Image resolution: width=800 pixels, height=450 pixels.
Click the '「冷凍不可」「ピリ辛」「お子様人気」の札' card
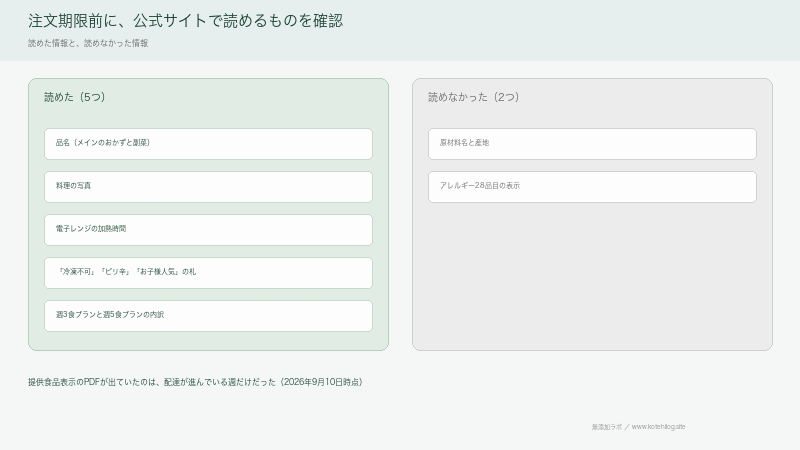tap(208, 273)
